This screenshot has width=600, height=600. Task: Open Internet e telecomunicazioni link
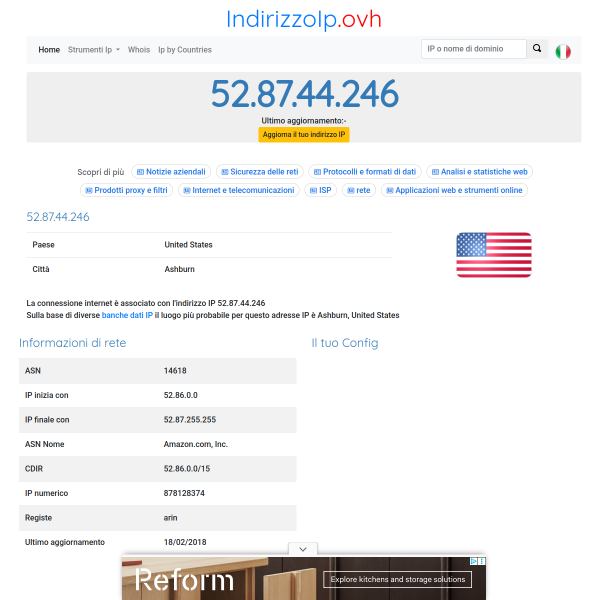239,190
